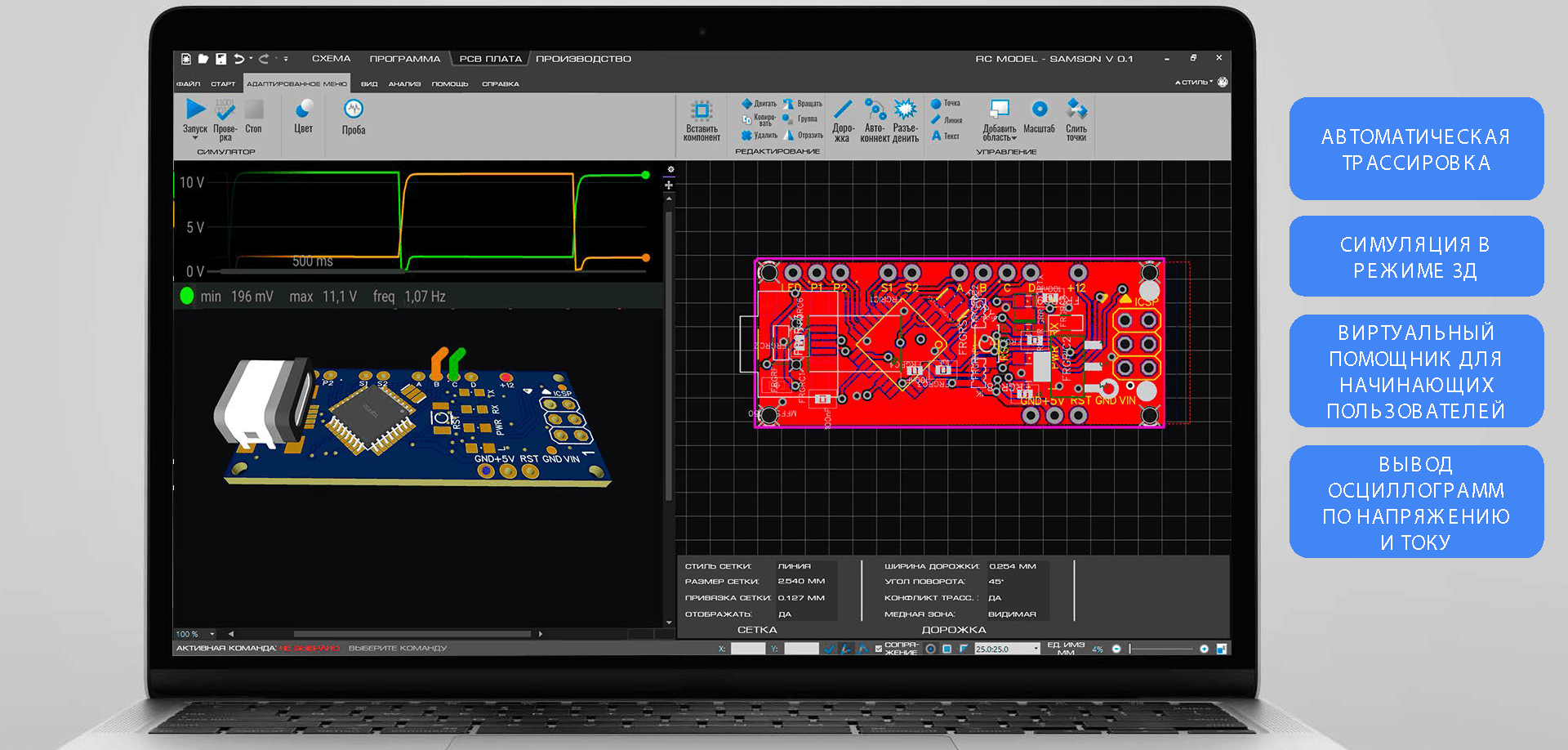This screenshot has height=750, width=1568.
Task: Click the zoom out minus button
Action: pyautogui.click(x=1116, y=649)
